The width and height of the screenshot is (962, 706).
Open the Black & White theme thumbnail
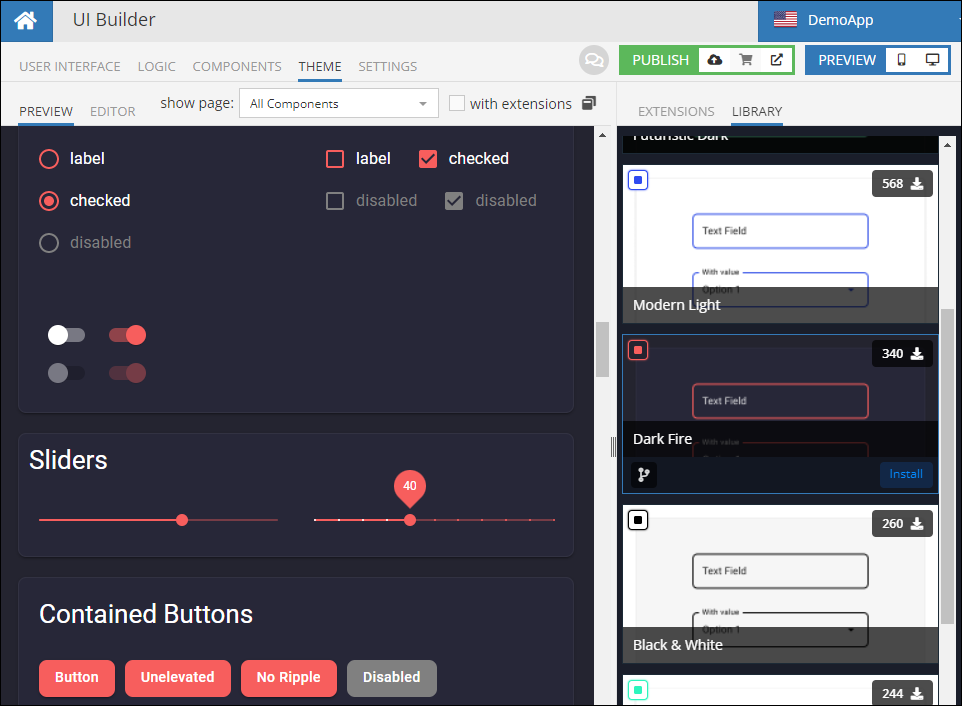coord(780,584)
